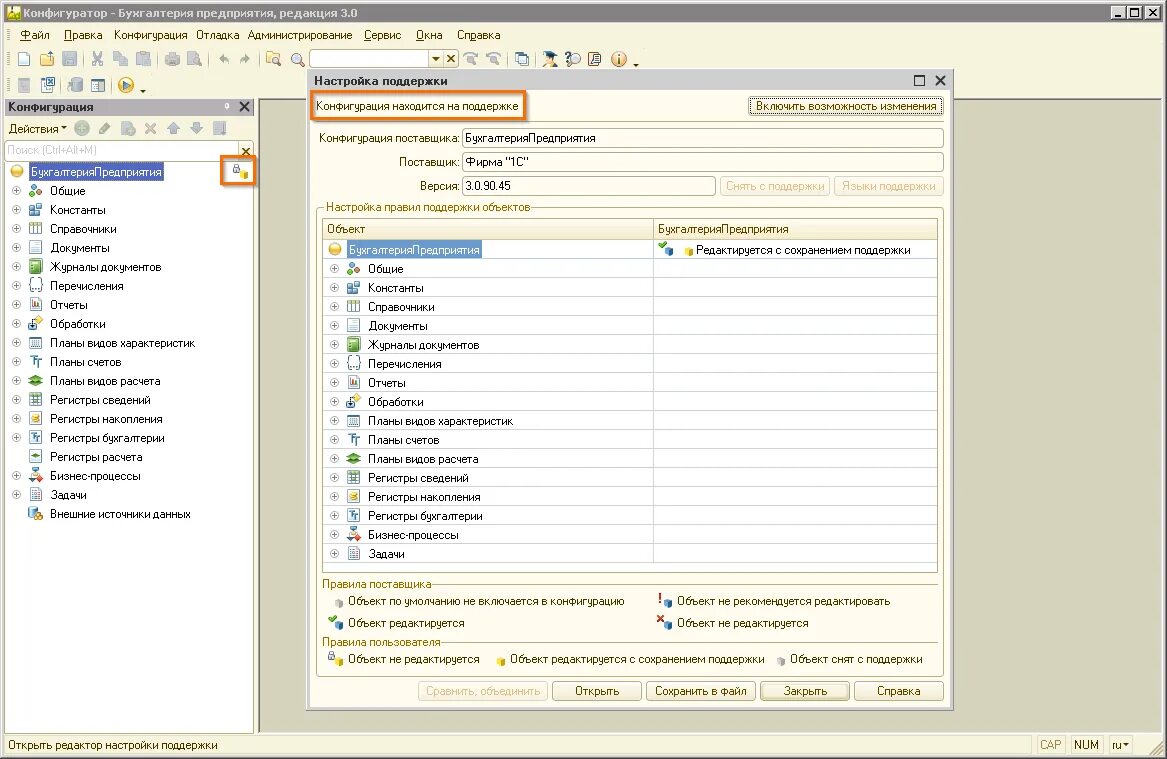Click the Поиск field in Конфигурация panel
The image size is (1167, 759).
point(122,150)
